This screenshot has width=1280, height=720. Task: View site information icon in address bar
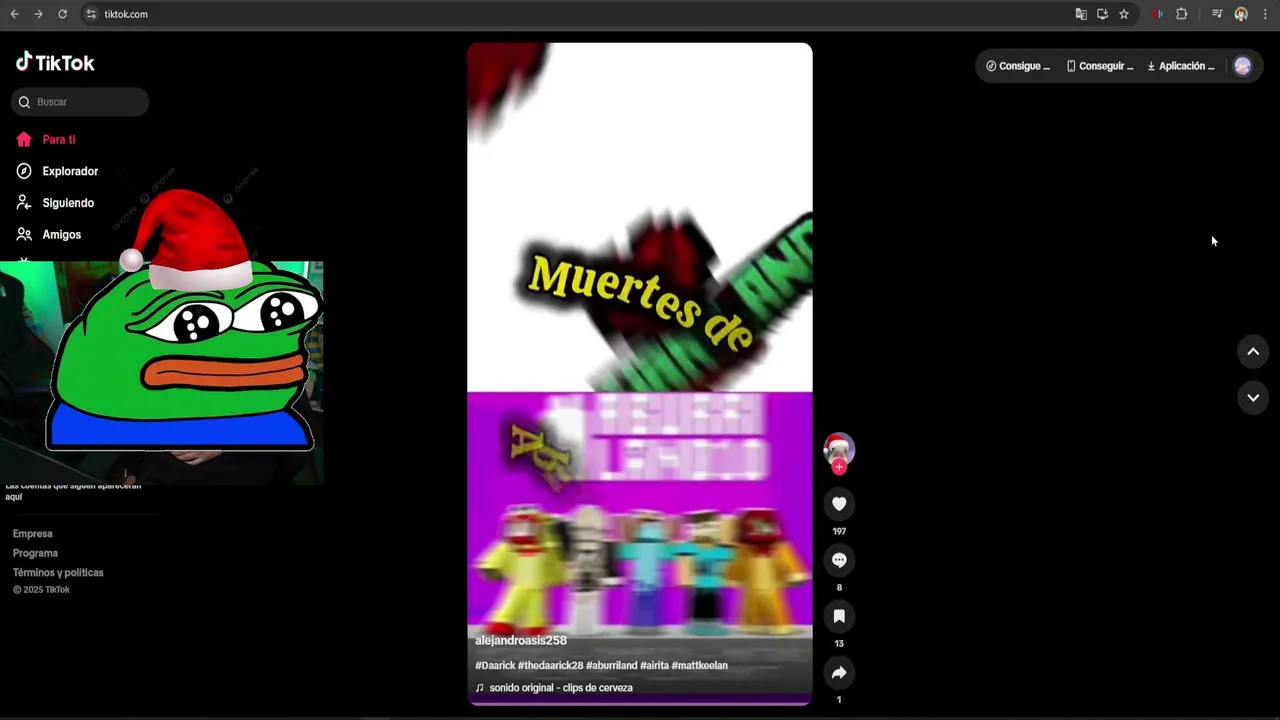click(91, 14)
